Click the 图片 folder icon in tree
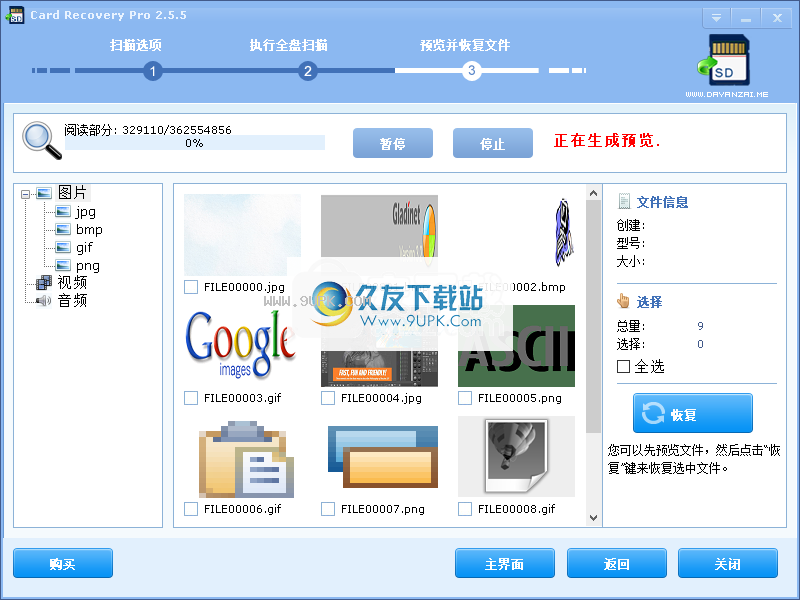The image size is (800, 608). [44, 193]
